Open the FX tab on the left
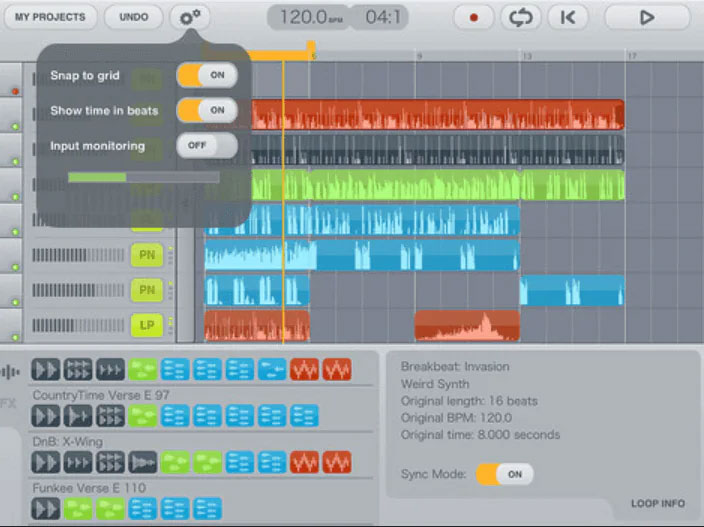Viewport: 704px width, 527px height. [x=8, y=403]
